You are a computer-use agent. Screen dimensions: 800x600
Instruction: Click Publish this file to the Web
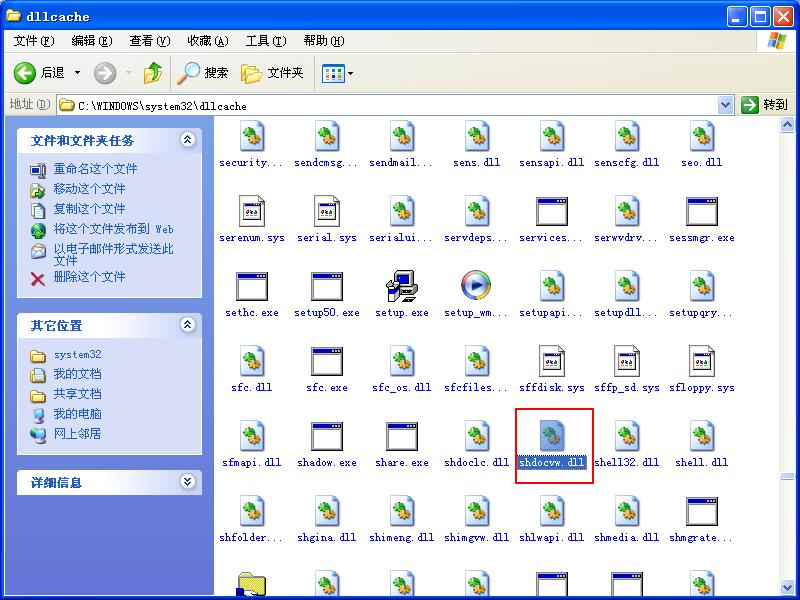[113, 229]
